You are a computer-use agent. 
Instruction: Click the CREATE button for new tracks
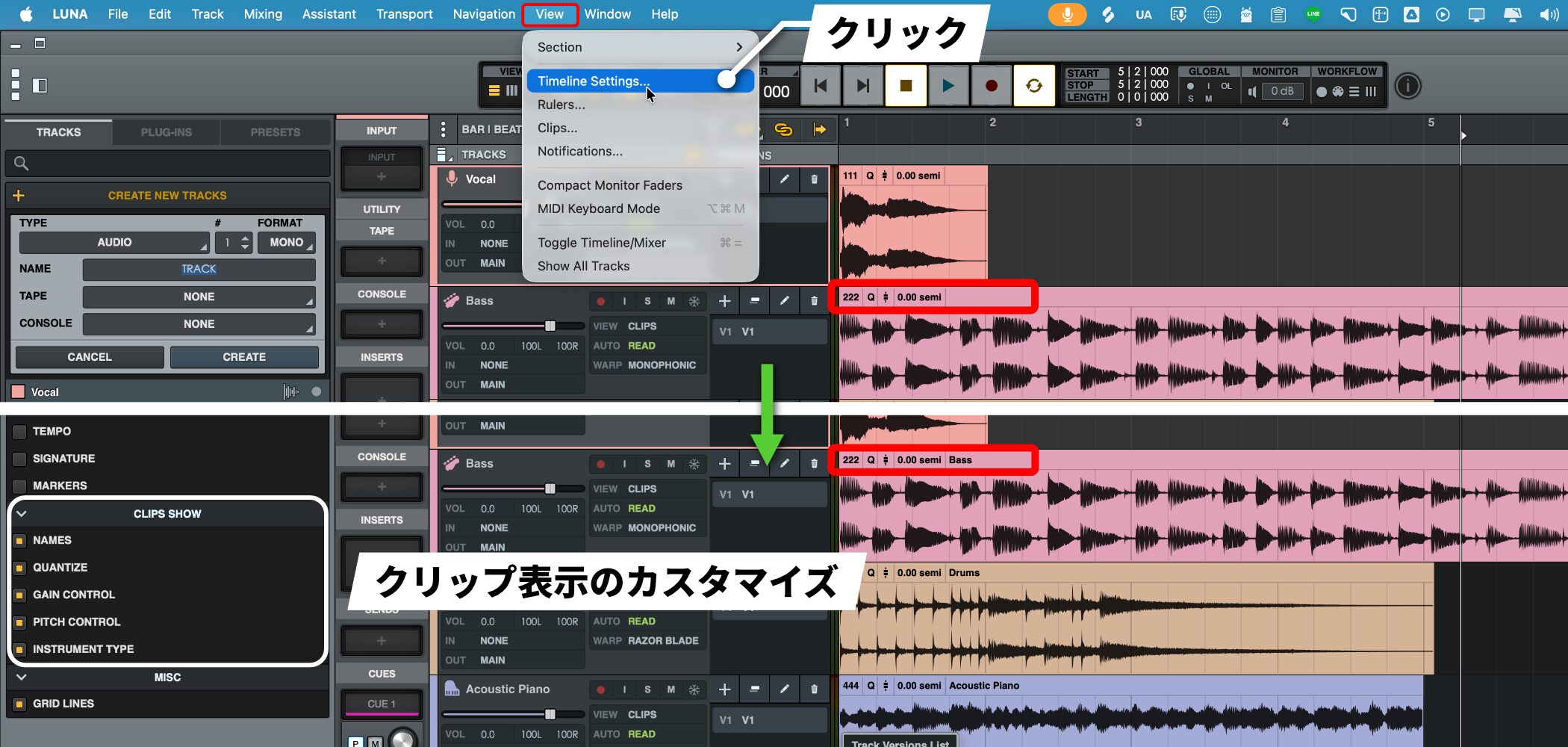coord(244,357)
